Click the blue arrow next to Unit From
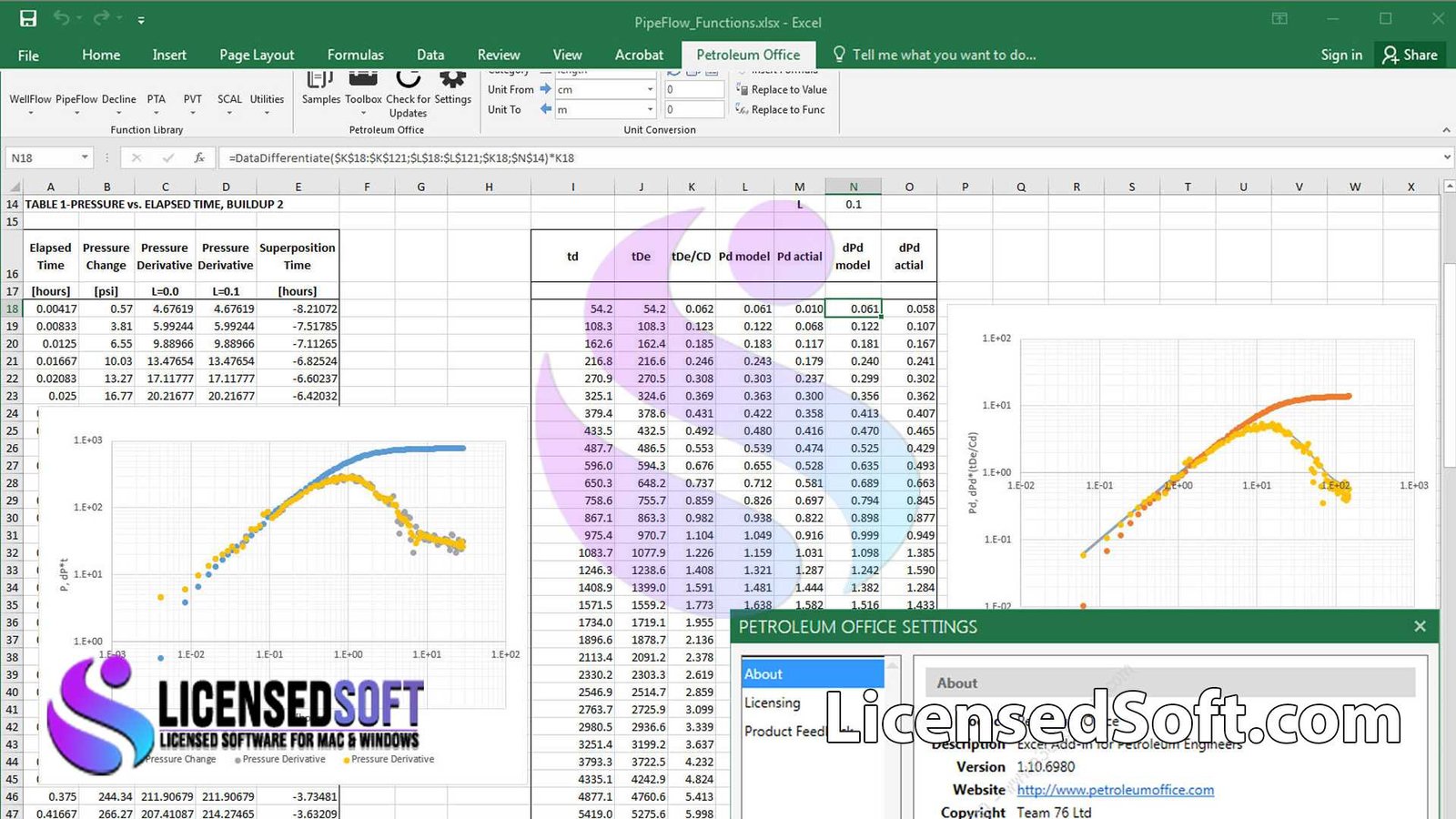Screen dimensions: 1456x819 pos(545,89)
